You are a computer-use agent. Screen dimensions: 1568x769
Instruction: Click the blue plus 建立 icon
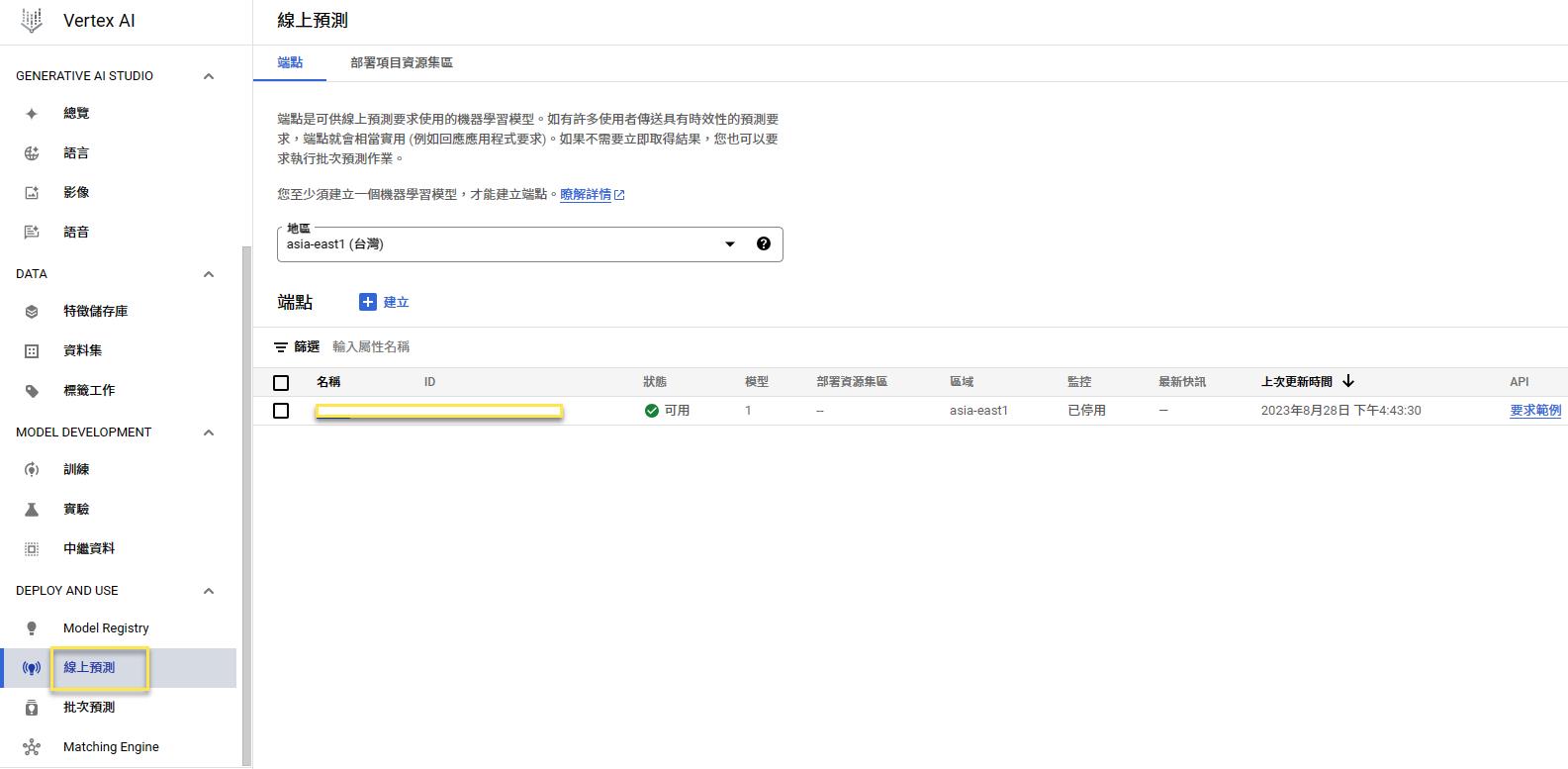pos(368,302)
